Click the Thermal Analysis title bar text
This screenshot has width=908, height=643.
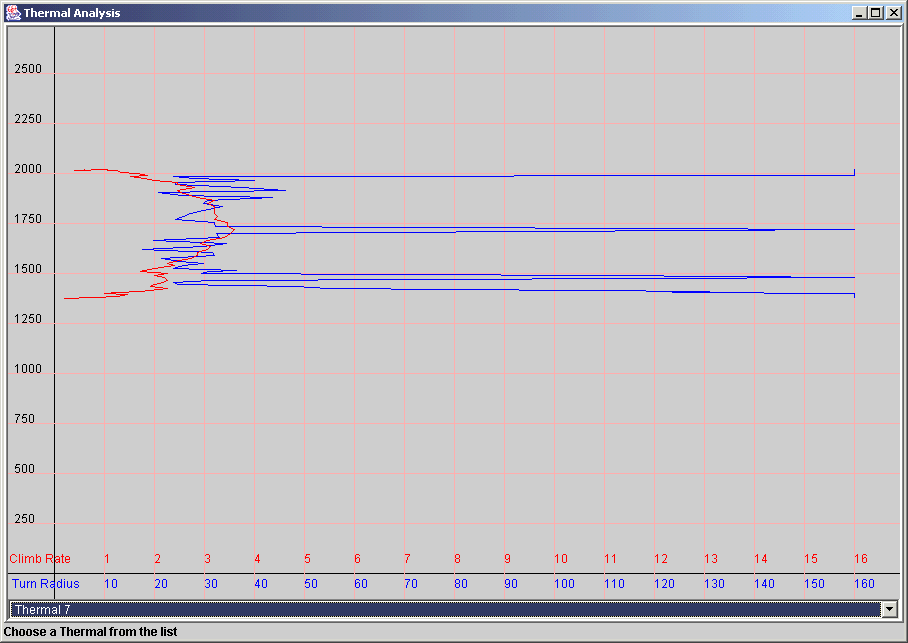pos(72,13)
